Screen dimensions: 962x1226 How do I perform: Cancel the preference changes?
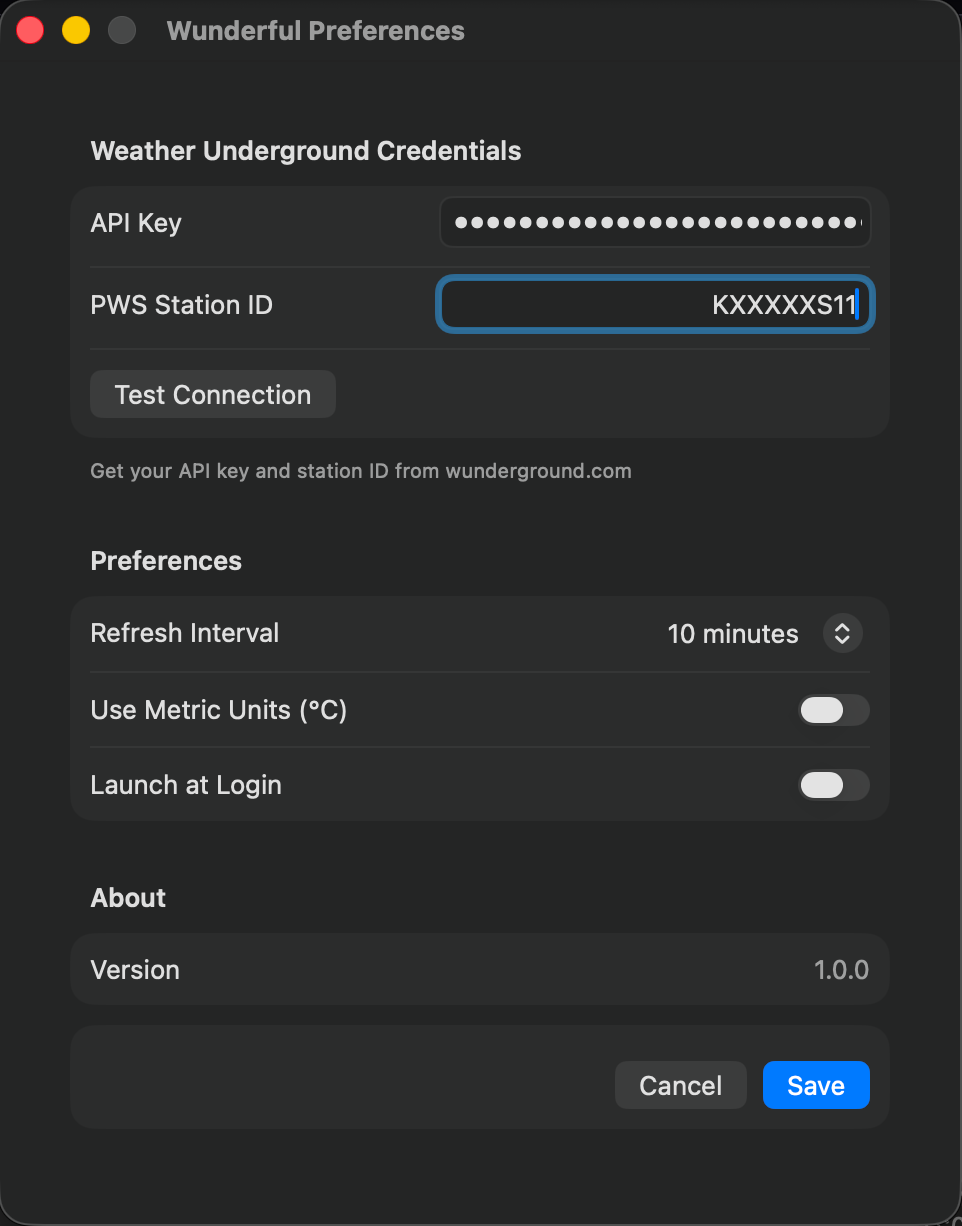pos(680,1085)
